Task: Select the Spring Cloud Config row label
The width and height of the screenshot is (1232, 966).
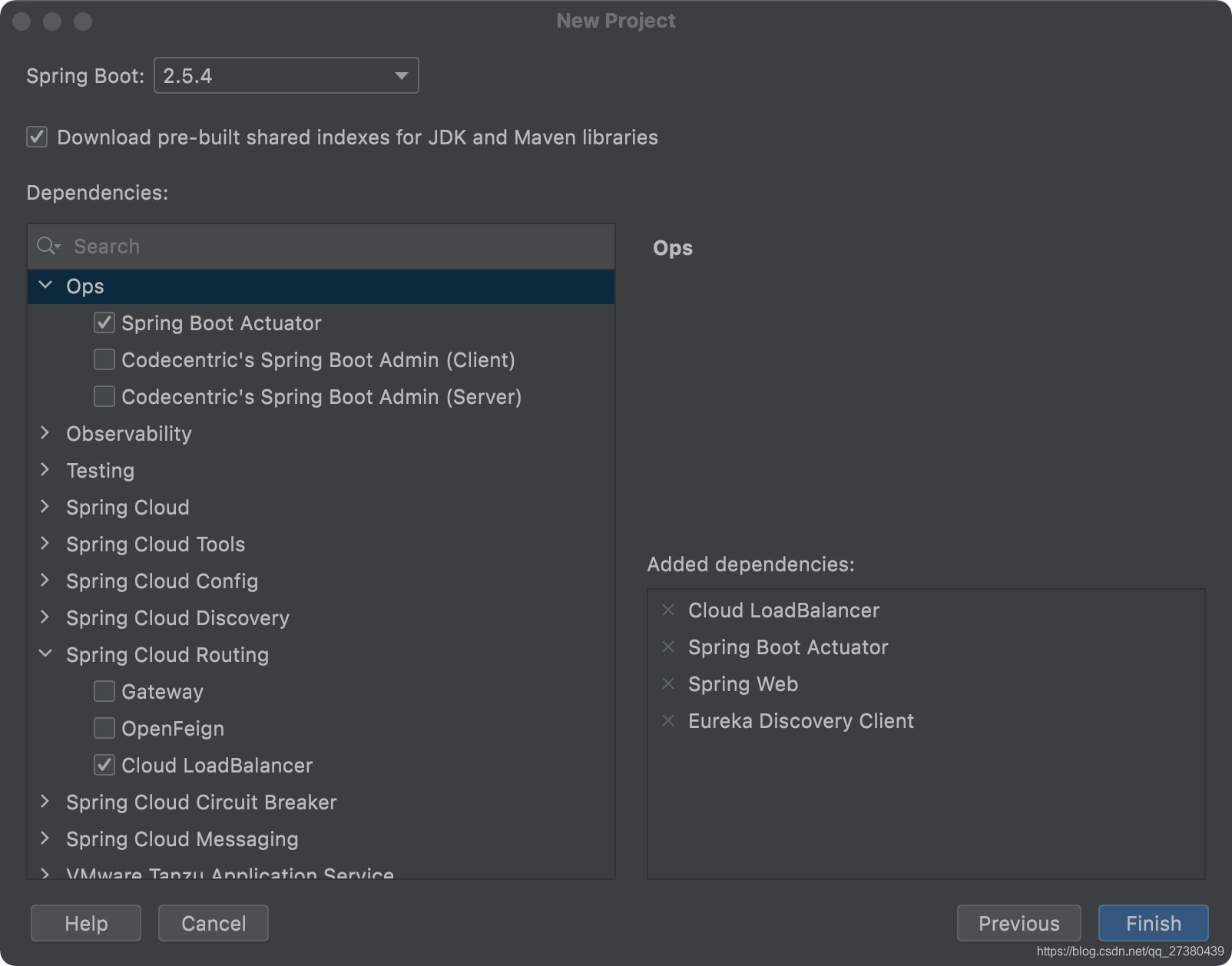Action: tap(162, 581)
